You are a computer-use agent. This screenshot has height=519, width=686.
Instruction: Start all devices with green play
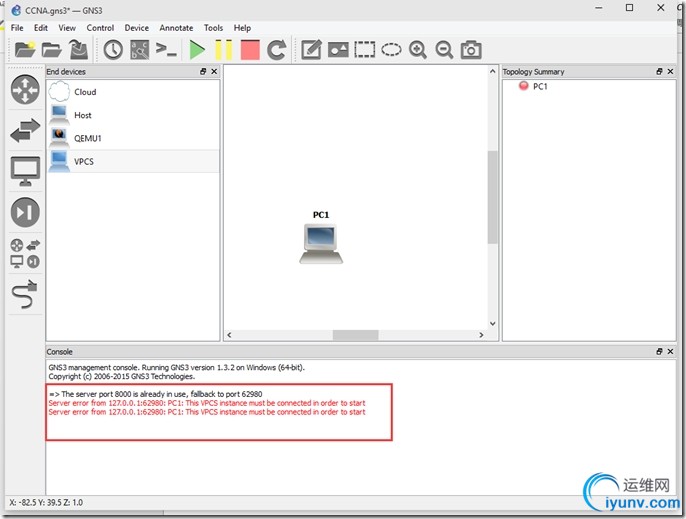(x=197, y=49)
